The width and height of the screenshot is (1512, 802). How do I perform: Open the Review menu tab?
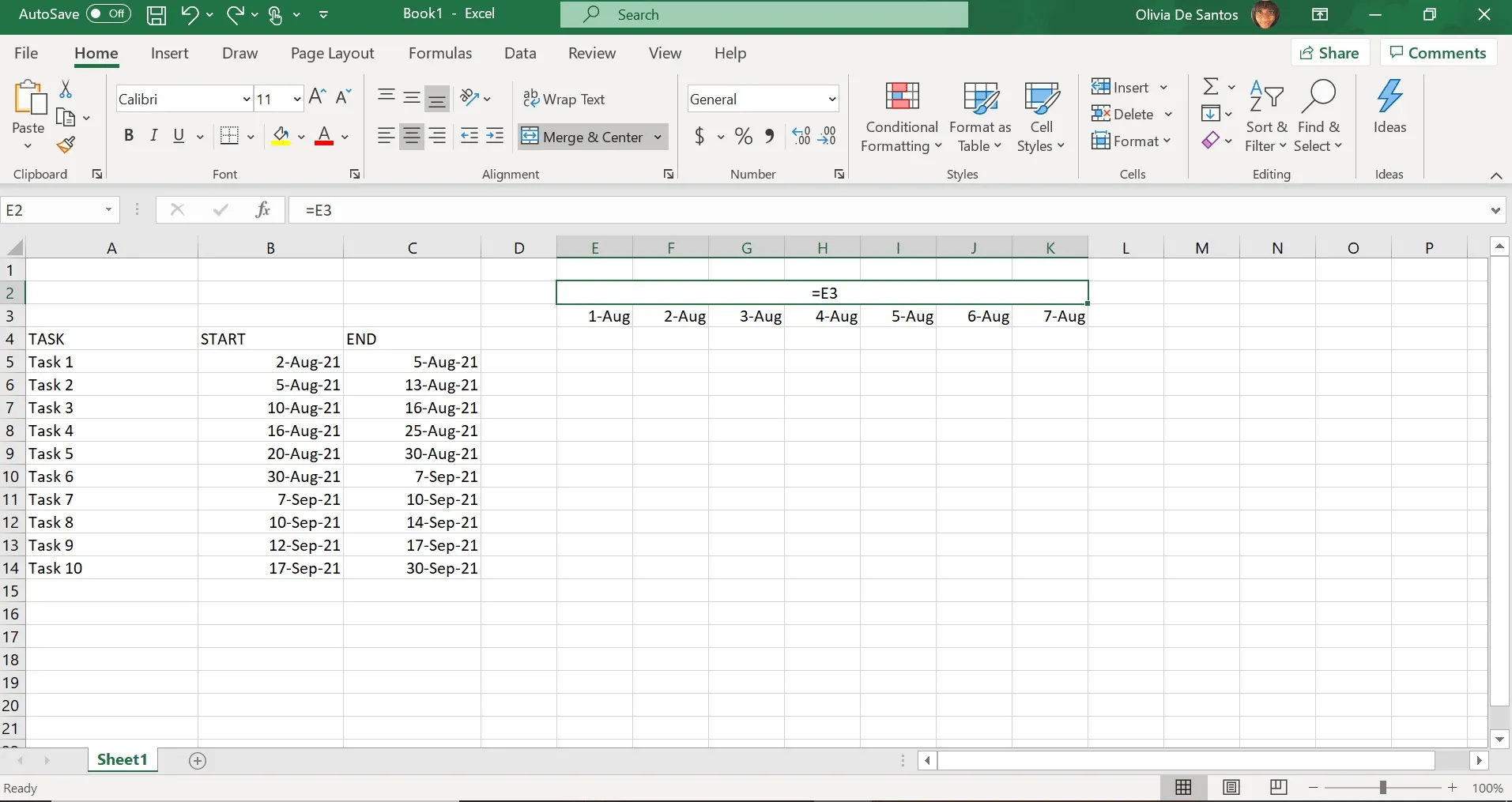[591, 53]
